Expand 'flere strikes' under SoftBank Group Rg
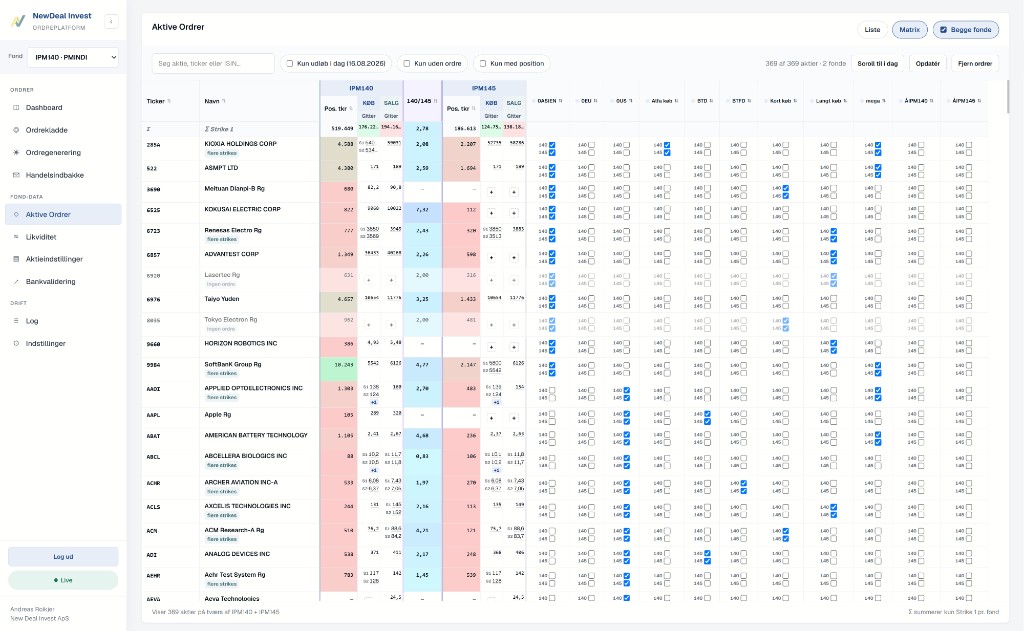This screenshot has width=1024, height=631. pyautogui.click(x=222, y=374)
